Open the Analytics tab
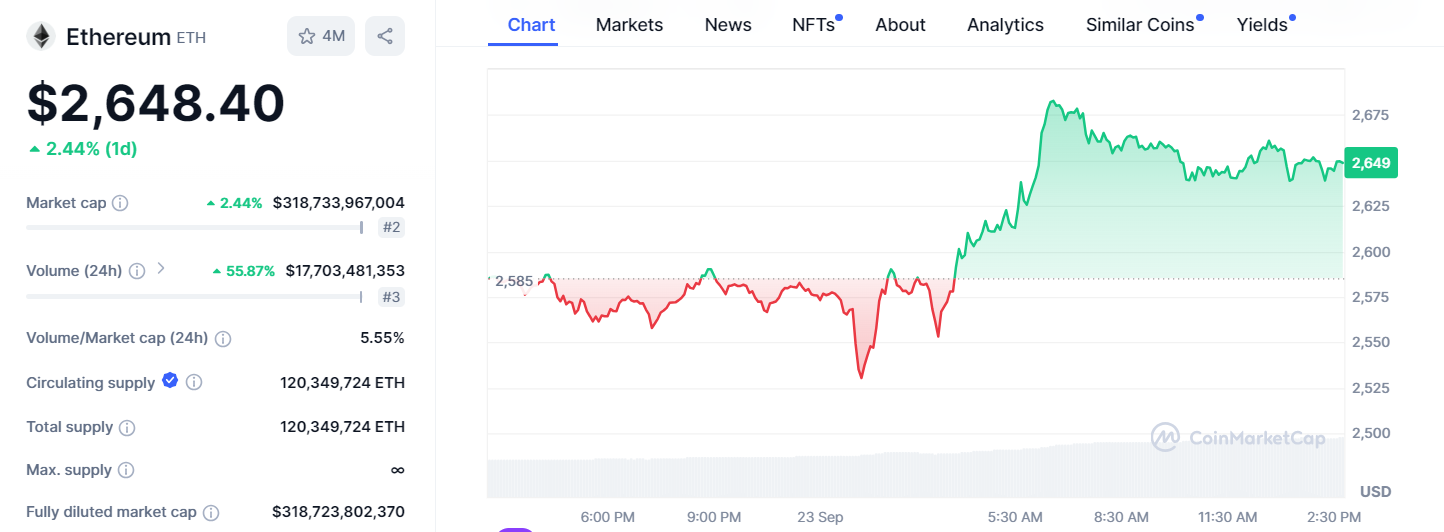The width and height of the screenshot is (1444, 532). [1005, 25]
